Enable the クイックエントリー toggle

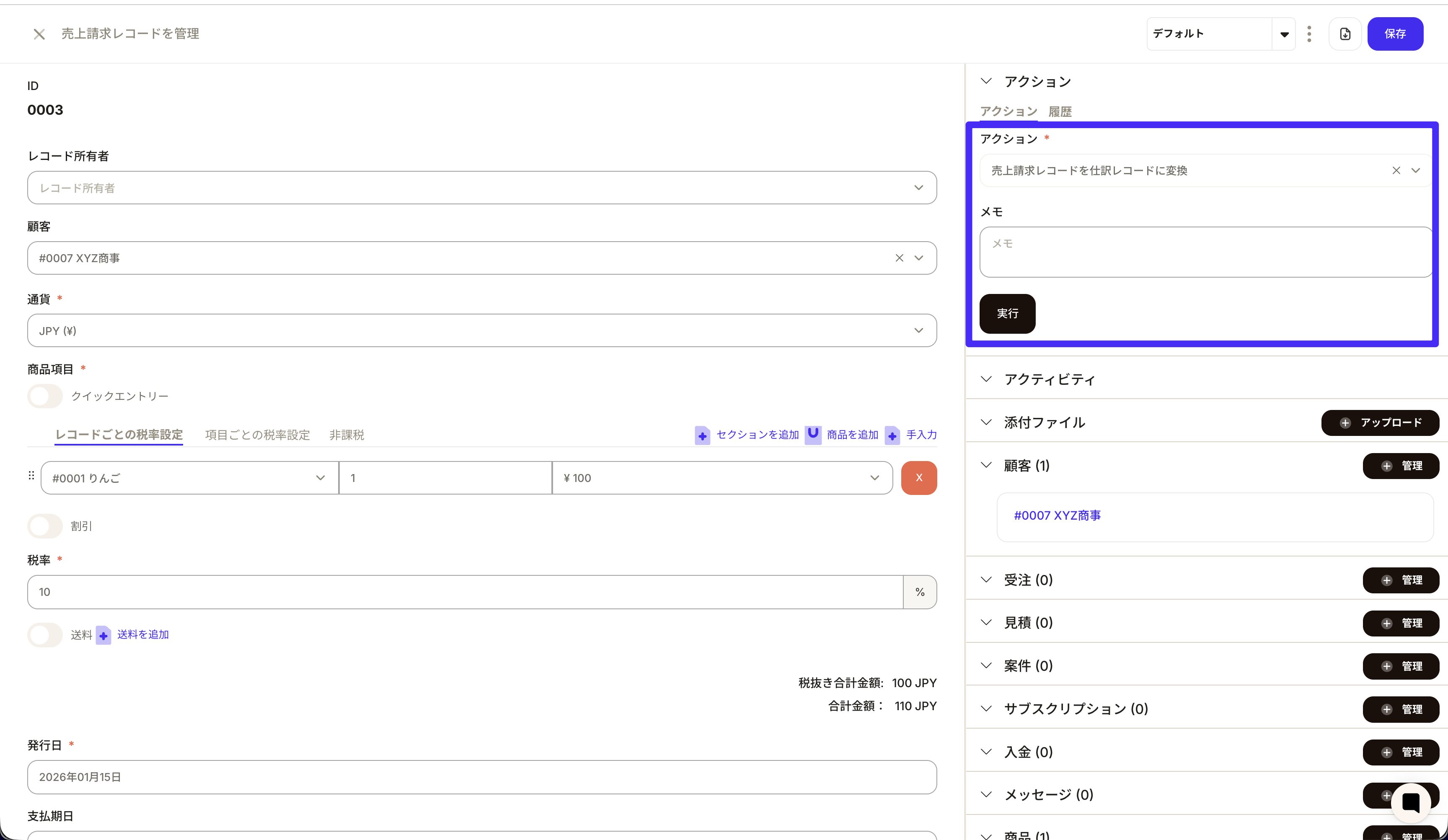44,396
